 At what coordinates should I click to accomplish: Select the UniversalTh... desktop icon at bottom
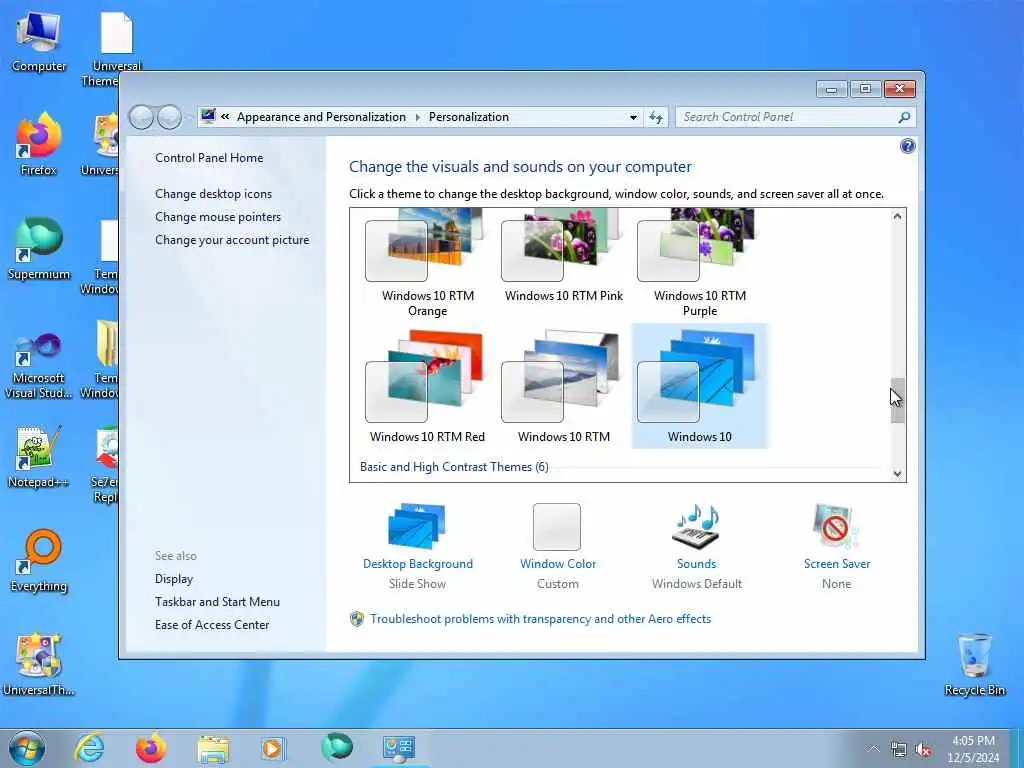coord(39,664)
